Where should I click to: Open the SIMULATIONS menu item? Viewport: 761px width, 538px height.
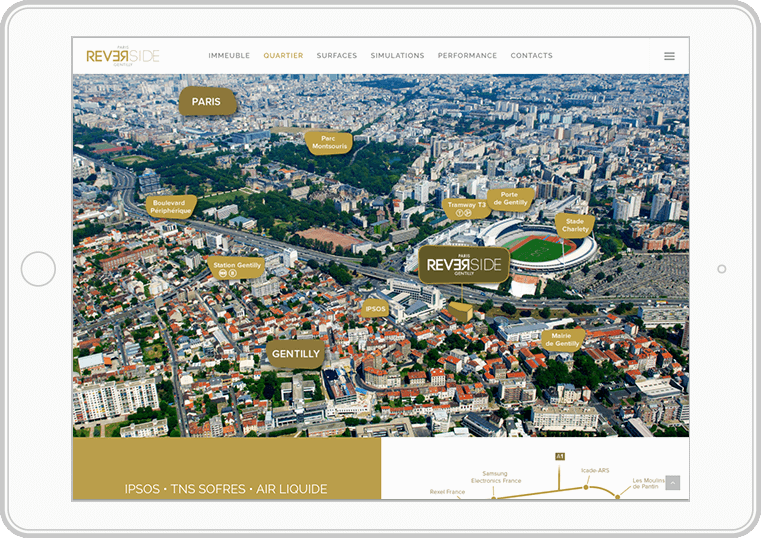pyautogui.click(x=397, y=56)
